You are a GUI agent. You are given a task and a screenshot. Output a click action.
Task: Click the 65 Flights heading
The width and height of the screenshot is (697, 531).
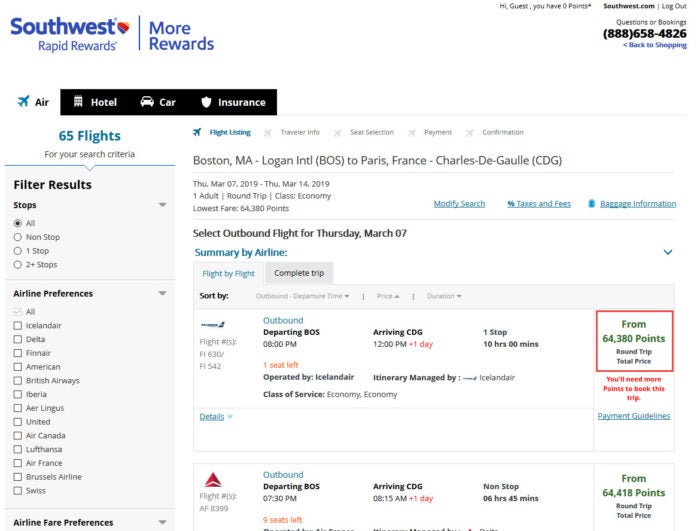89,136
